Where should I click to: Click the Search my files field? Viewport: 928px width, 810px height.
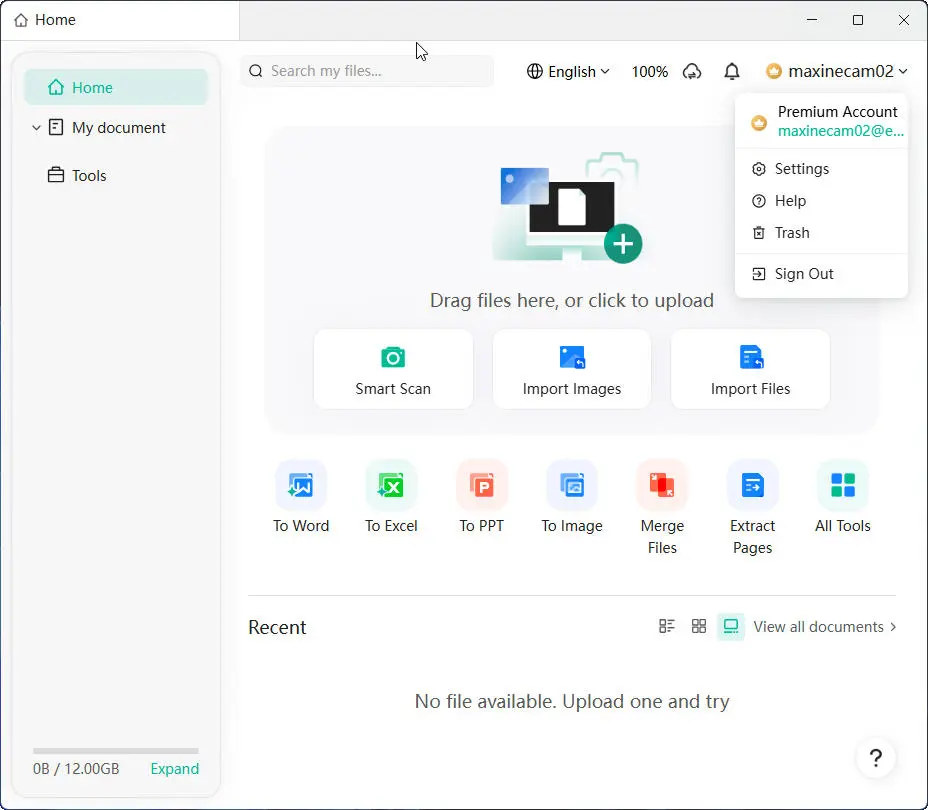(367, 71)
